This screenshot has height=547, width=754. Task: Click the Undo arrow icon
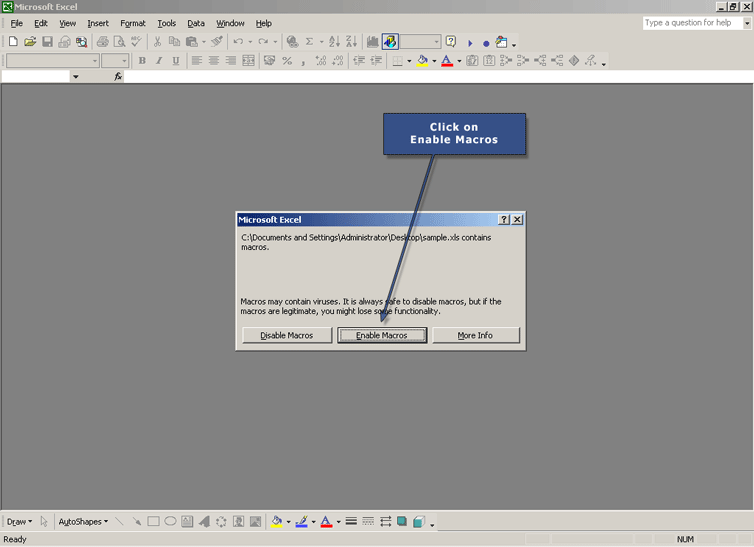point(238,42)
